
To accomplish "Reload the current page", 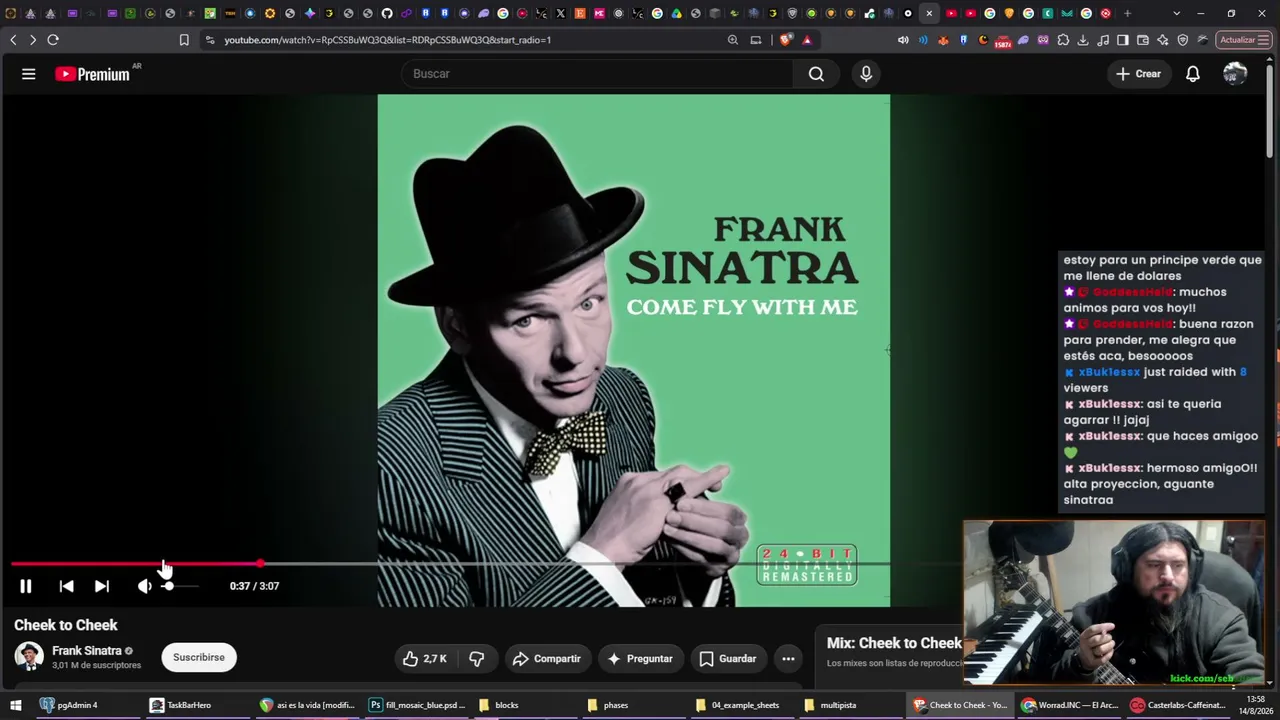I will click(x=53, y=40).
